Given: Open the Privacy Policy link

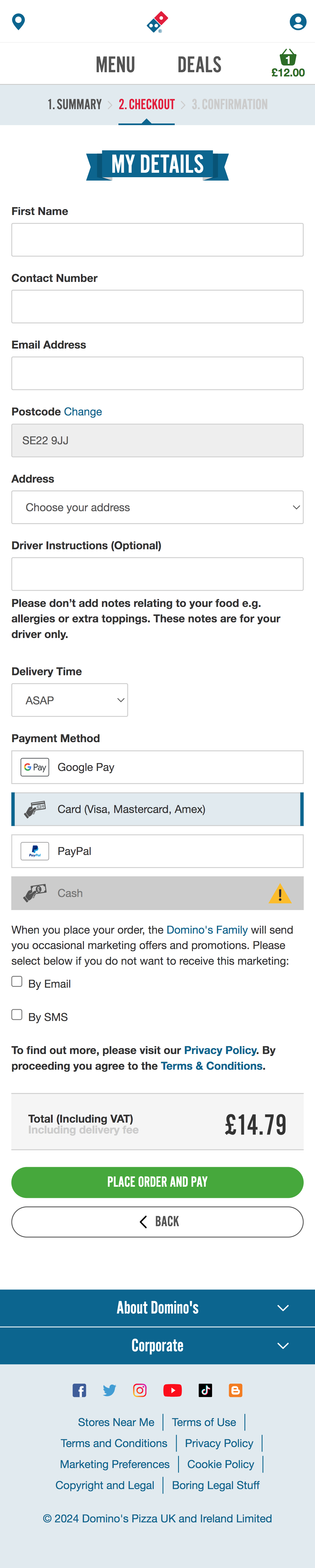Looking at the screenshot, I should coord(220,1049).
